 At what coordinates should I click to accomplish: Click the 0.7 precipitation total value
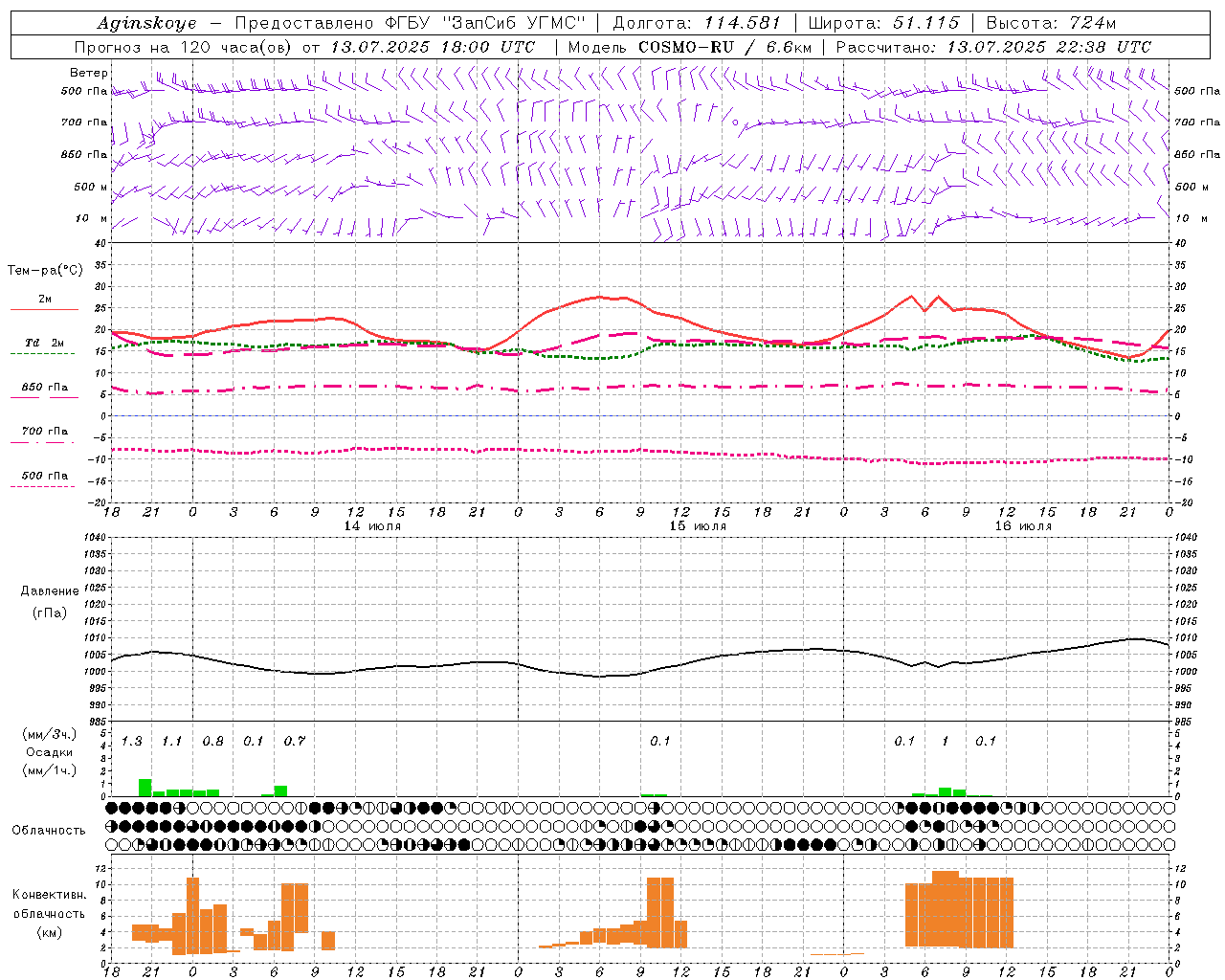(x=294, y=742)
